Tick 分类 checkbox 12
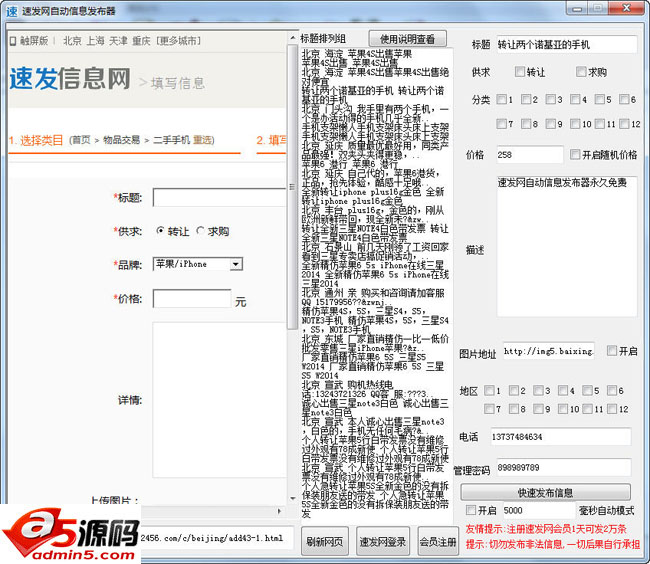 (624, 123)
